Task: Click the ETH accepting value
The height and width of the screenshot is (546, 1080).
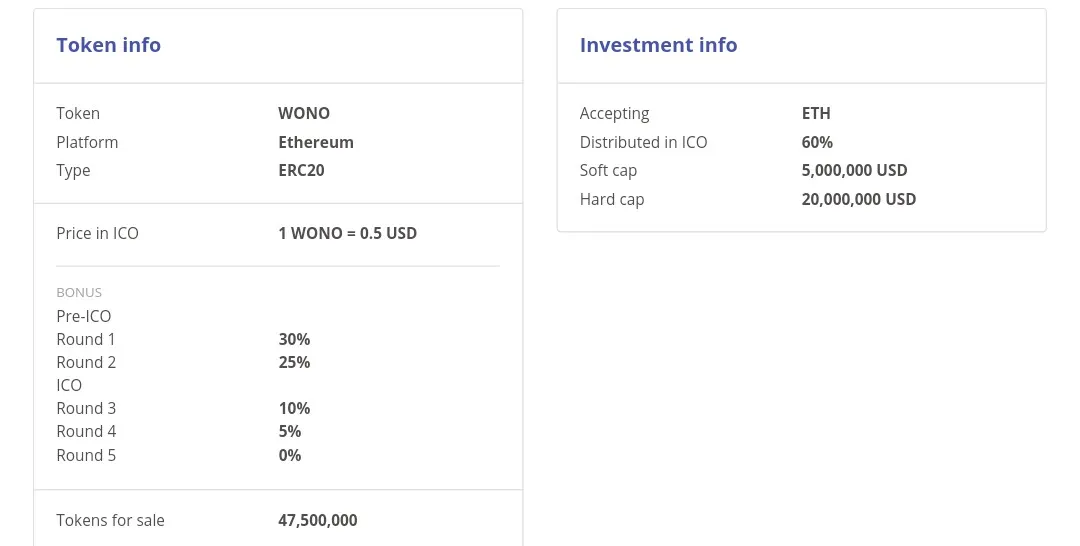Action: (816, 113)
